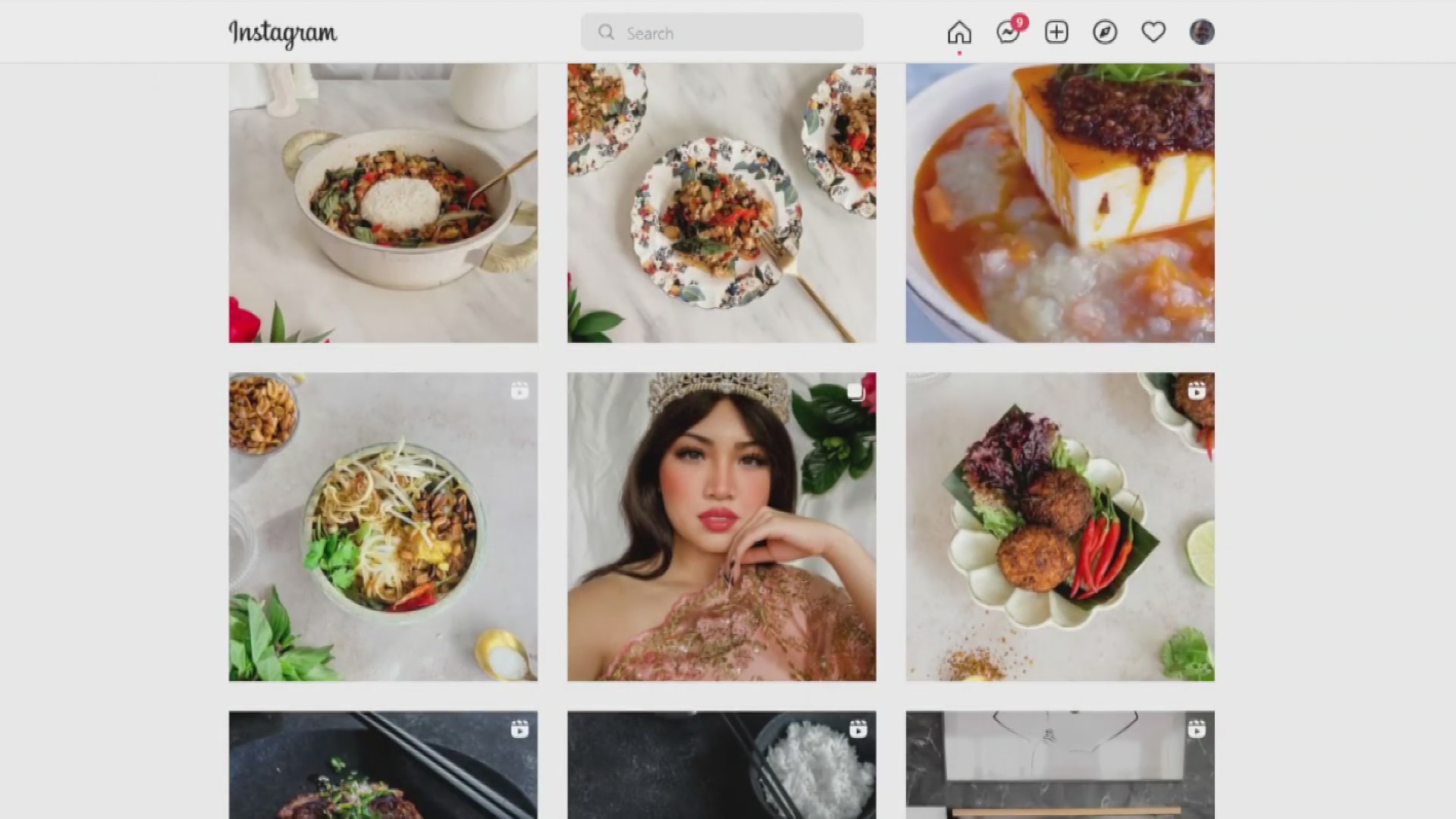The height and width of the screenshot is (819, 1456).
Task: Open Activity heart icon
Action: pos(1153,32)
